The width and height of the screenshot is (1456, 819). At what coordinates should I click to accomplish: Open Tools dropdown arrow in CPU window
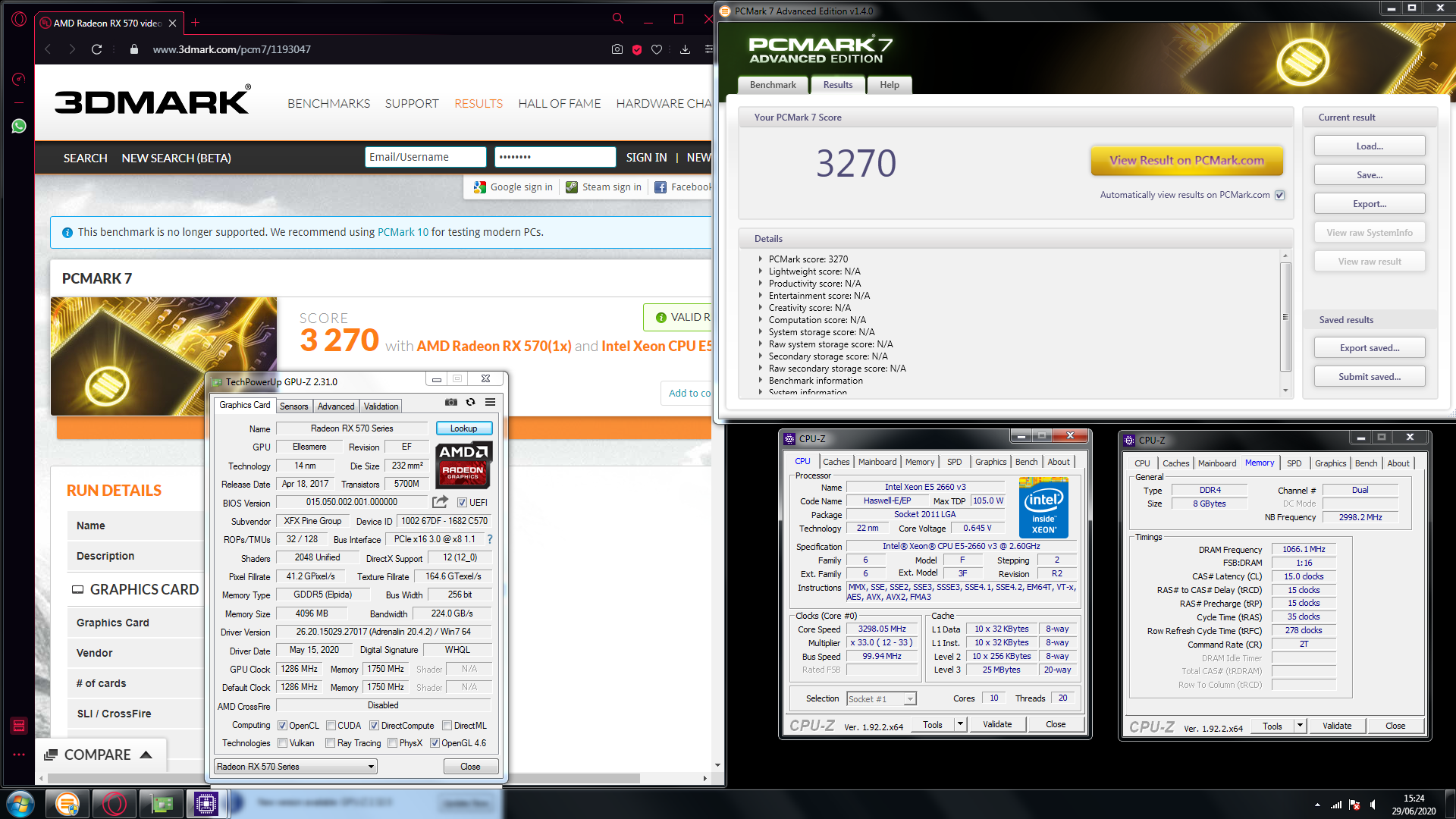(x=960, y=725)
